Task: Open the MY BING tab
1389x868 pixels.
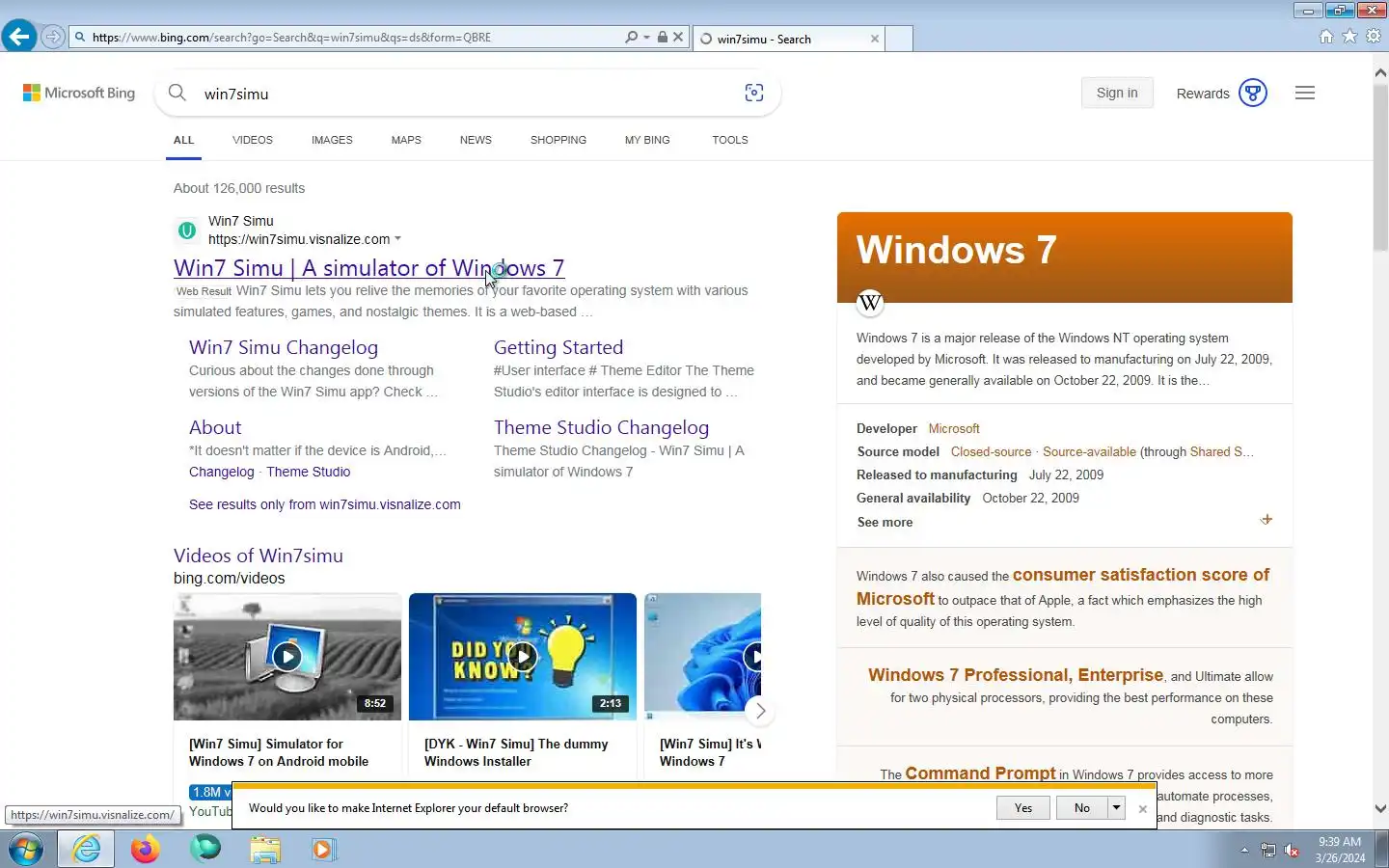Action: point(647,140)
